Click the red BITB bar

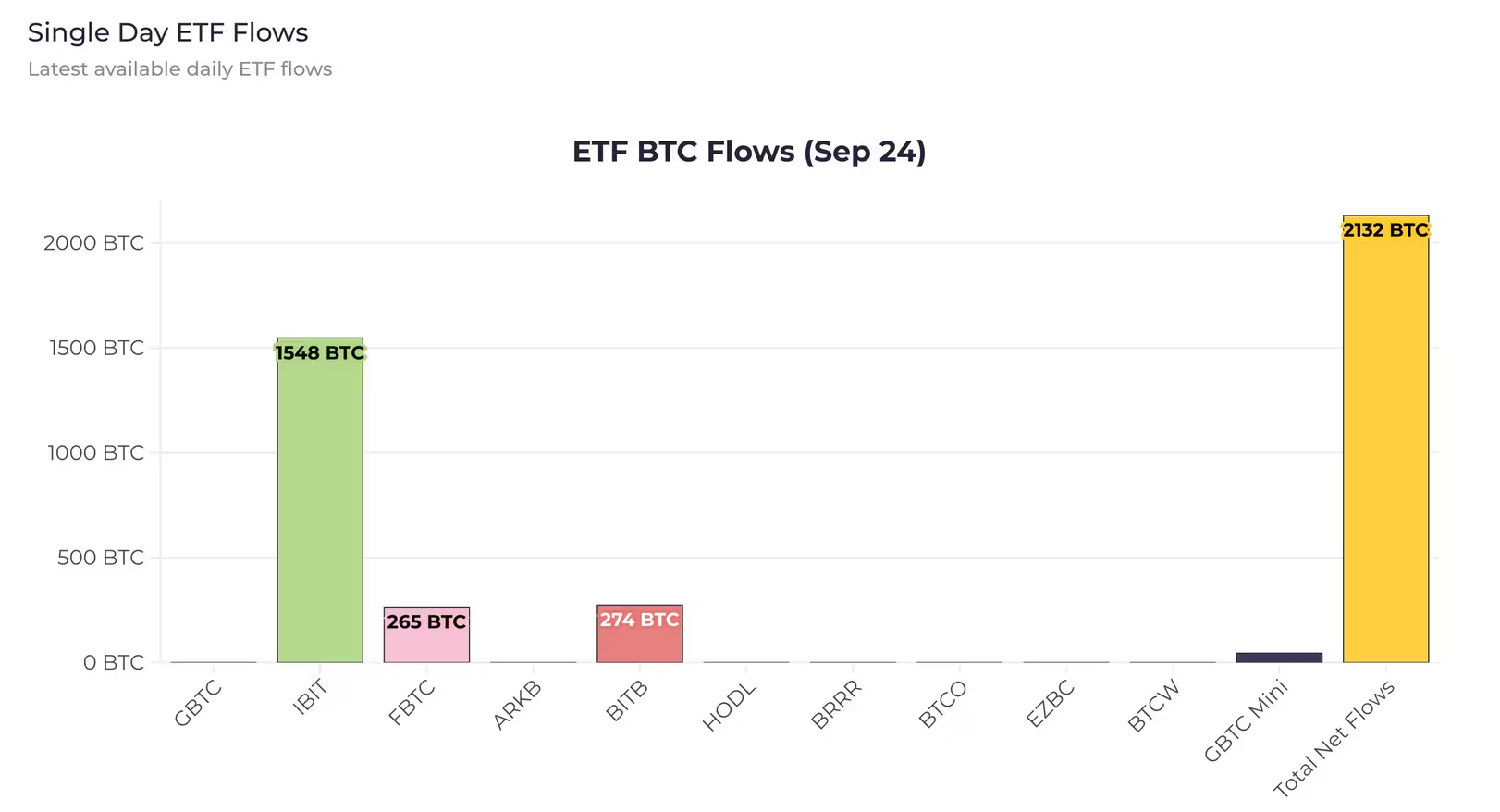pyautogui.click(x=640, y=634)
